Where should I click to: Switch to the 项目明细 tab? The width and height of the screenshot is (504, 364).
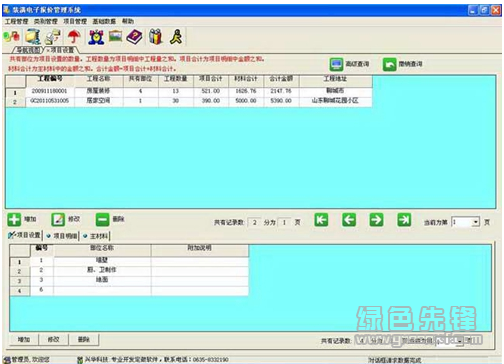[x=62, y=236]
